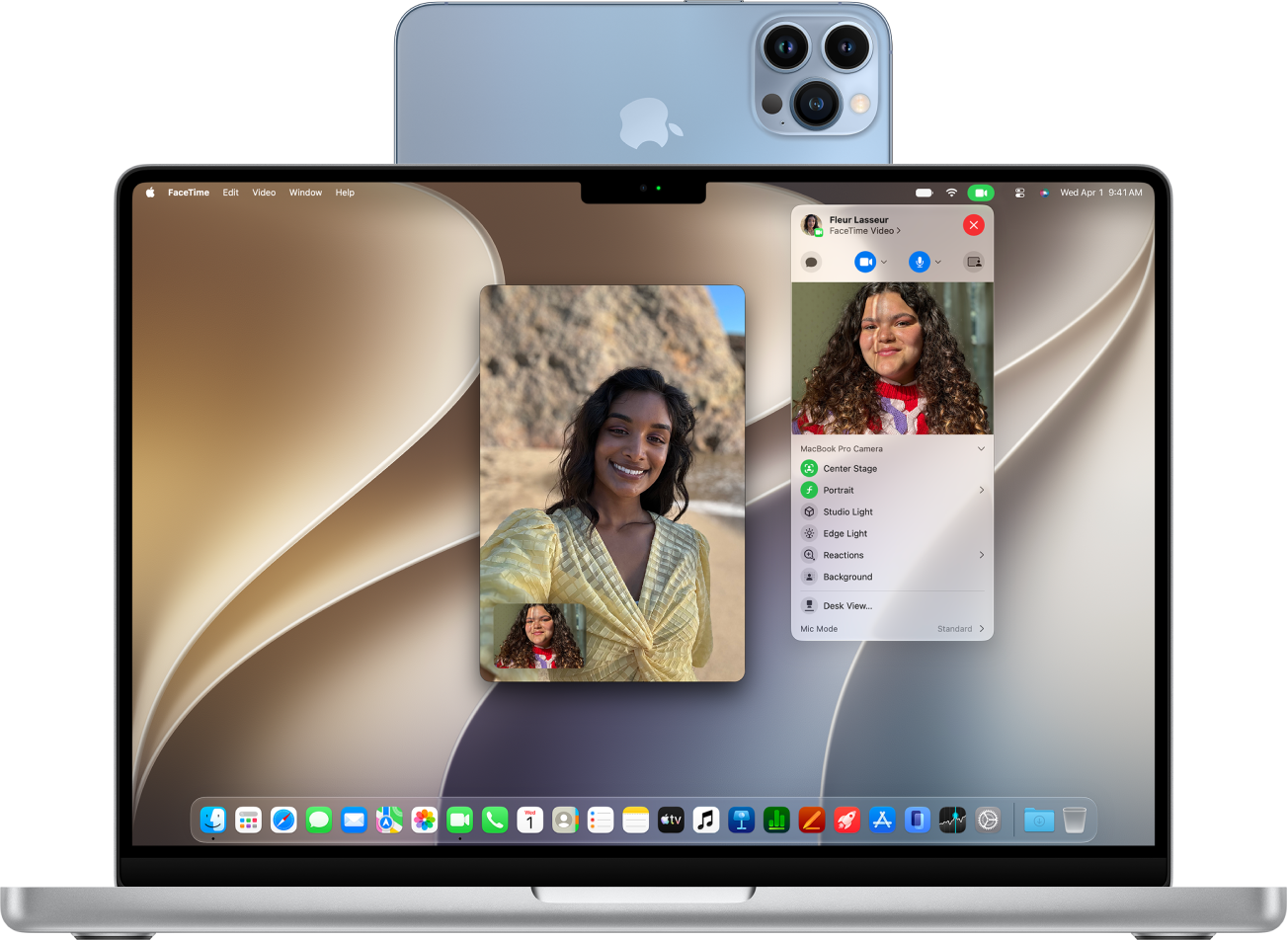Click the green FaceTime video menu bar icon
Image resolution: width=1288 pixels, height=940 pixels.
pos(981,193)
